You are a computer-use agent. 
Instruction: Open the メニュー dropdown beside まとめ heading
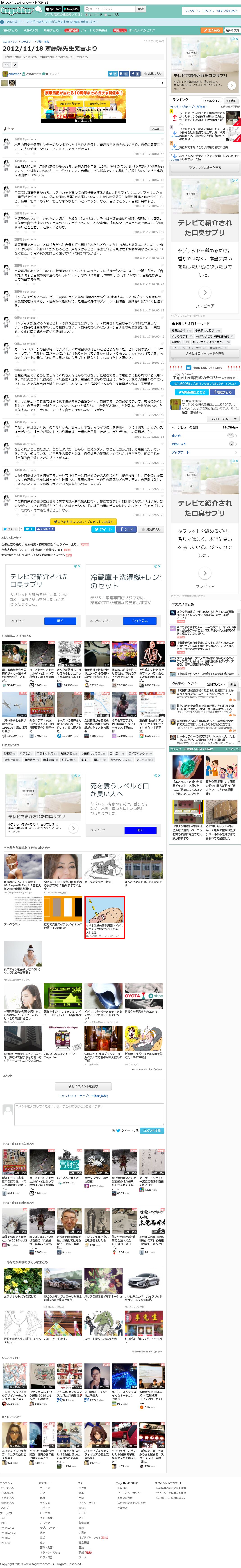157,129
